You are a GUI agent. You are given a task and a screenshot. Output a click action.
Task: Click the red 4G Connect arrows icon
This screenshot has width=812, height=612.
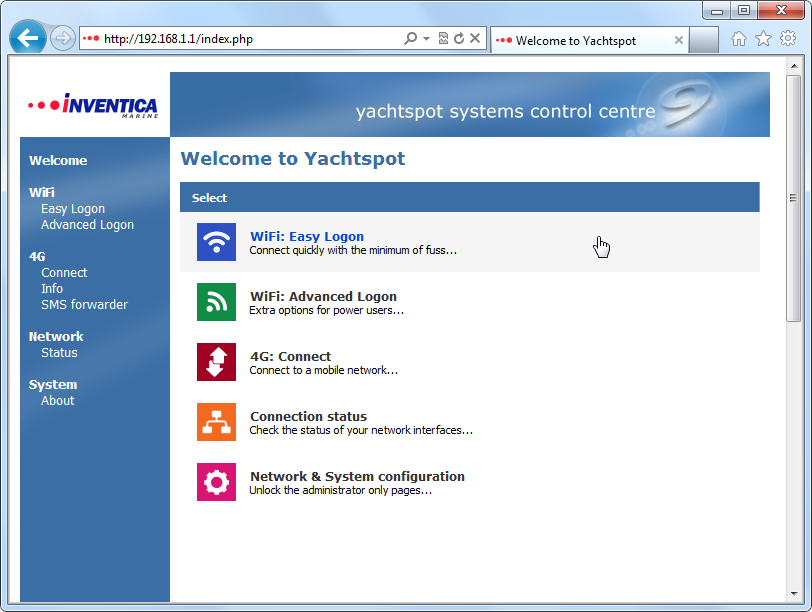coord(216,362)
